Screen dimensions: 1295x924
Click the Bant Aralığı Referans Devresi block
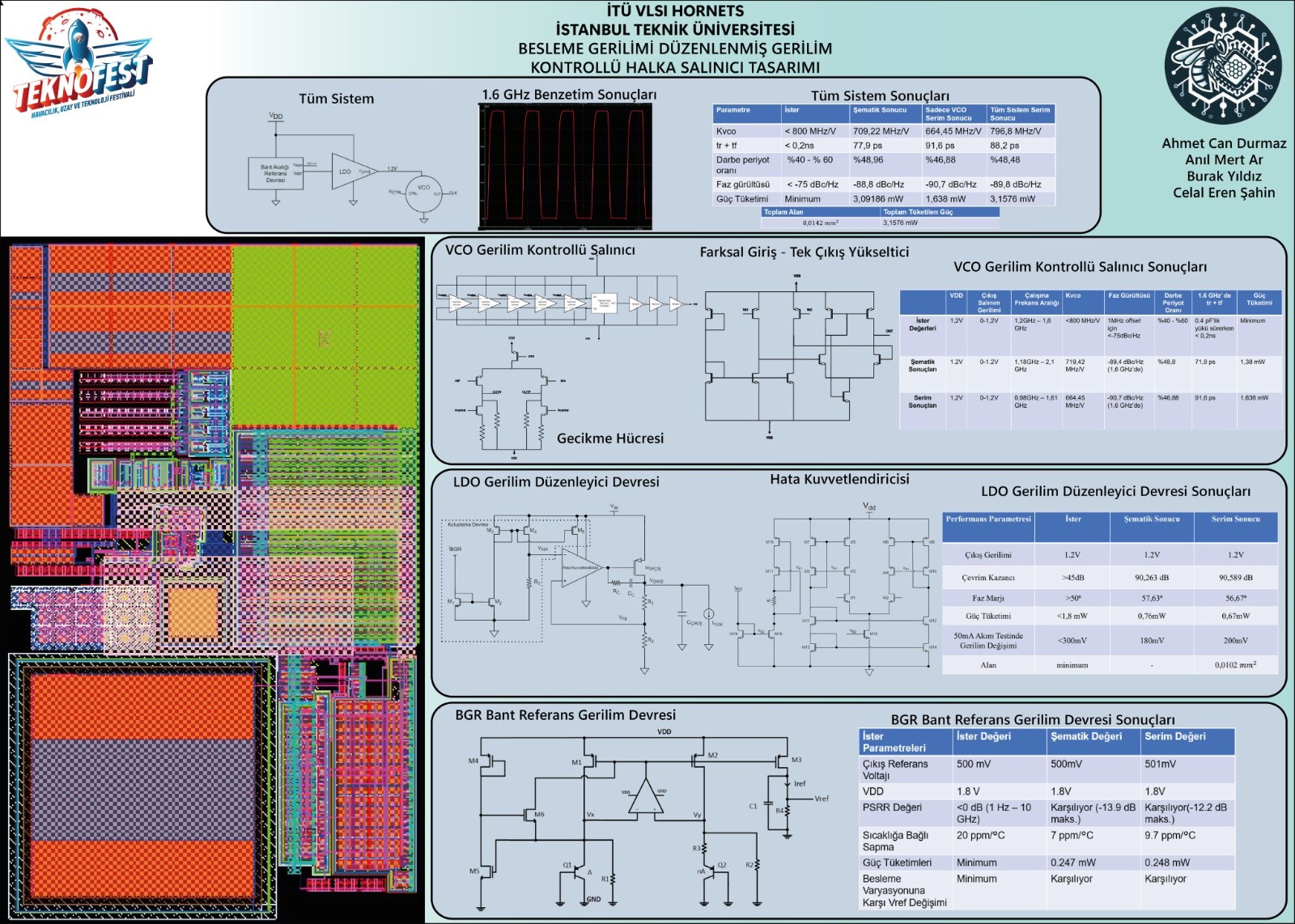(275, 173)
